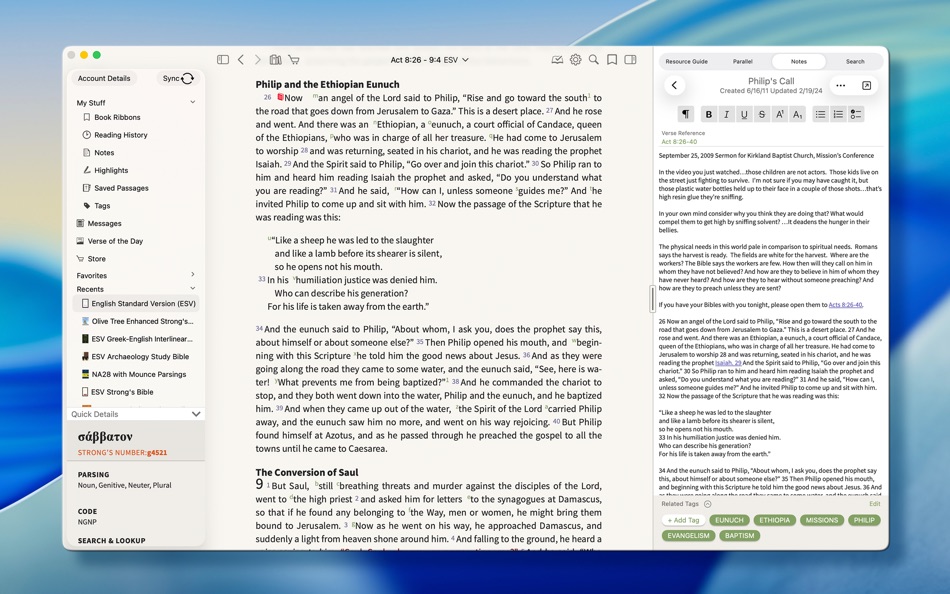
Task: Select the bullet list icon in the note editor
Action: [x=821, y=114]
